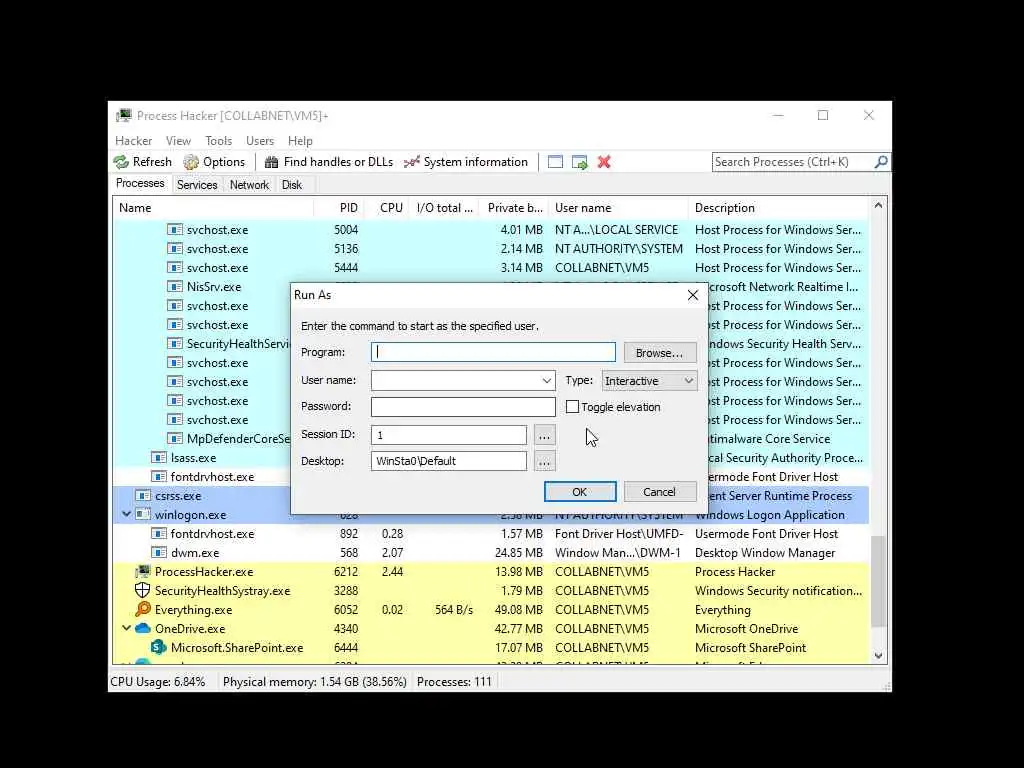Image resolution: width=1024 pixels, height=768 pixels.
Task: Collapse the winlogon.exe tree node
Action: coord(126,515)
